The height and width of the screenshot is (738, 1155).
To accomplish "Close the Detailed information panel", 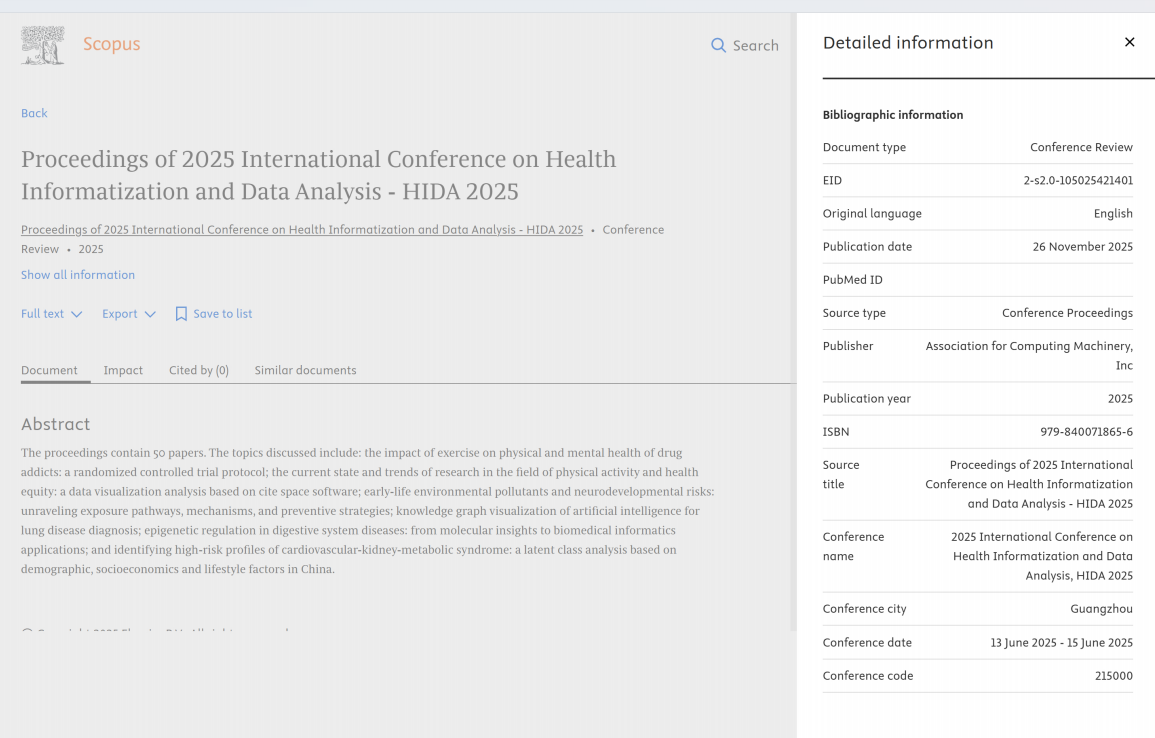I will [1129, 42].
